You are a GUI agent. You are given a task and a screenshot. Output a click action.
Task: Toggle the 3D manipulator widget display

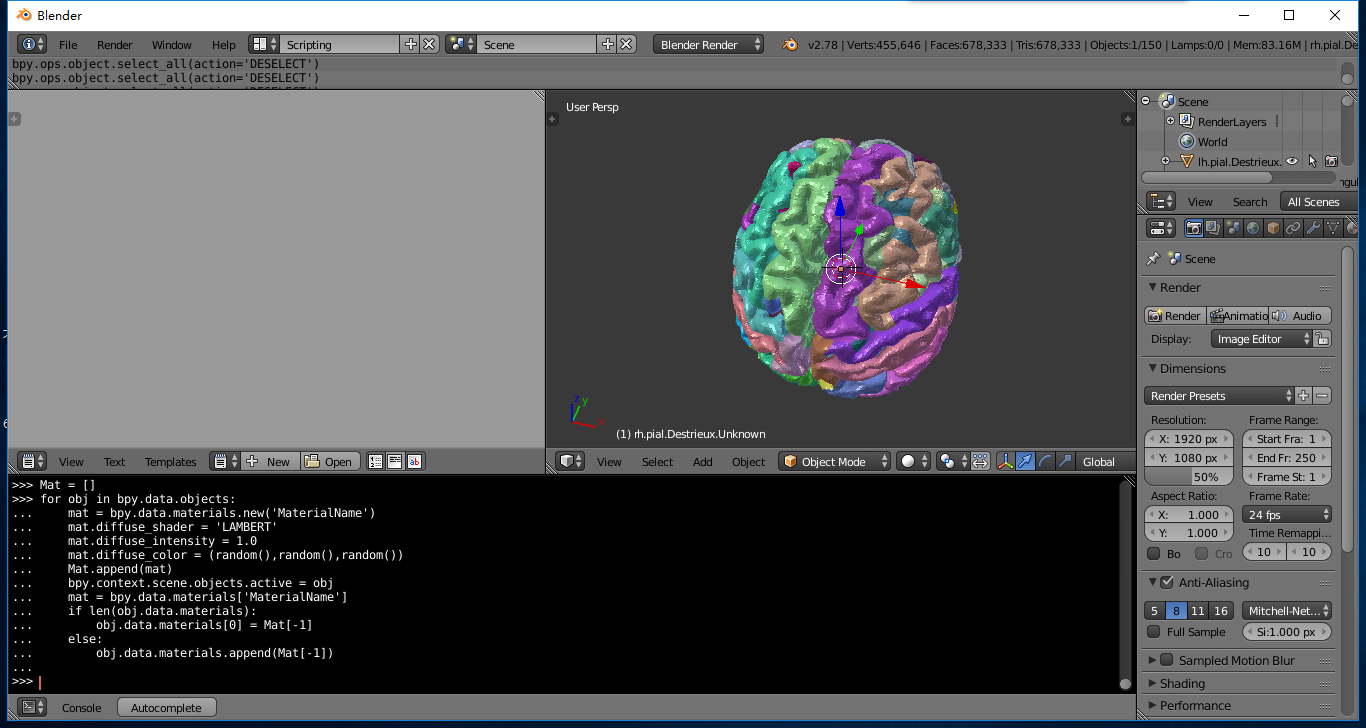coord(1005,461)
